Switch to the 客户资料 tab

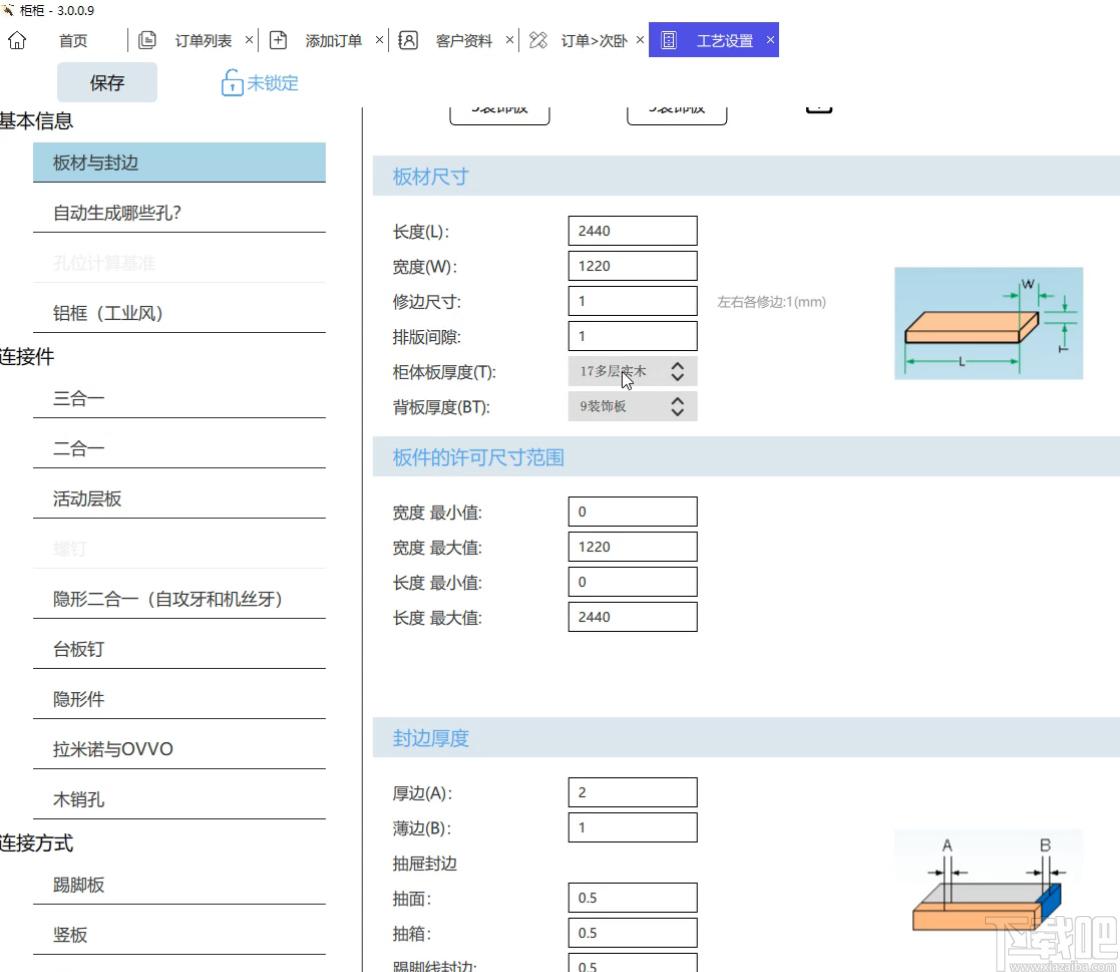click(x=464, y=41)
